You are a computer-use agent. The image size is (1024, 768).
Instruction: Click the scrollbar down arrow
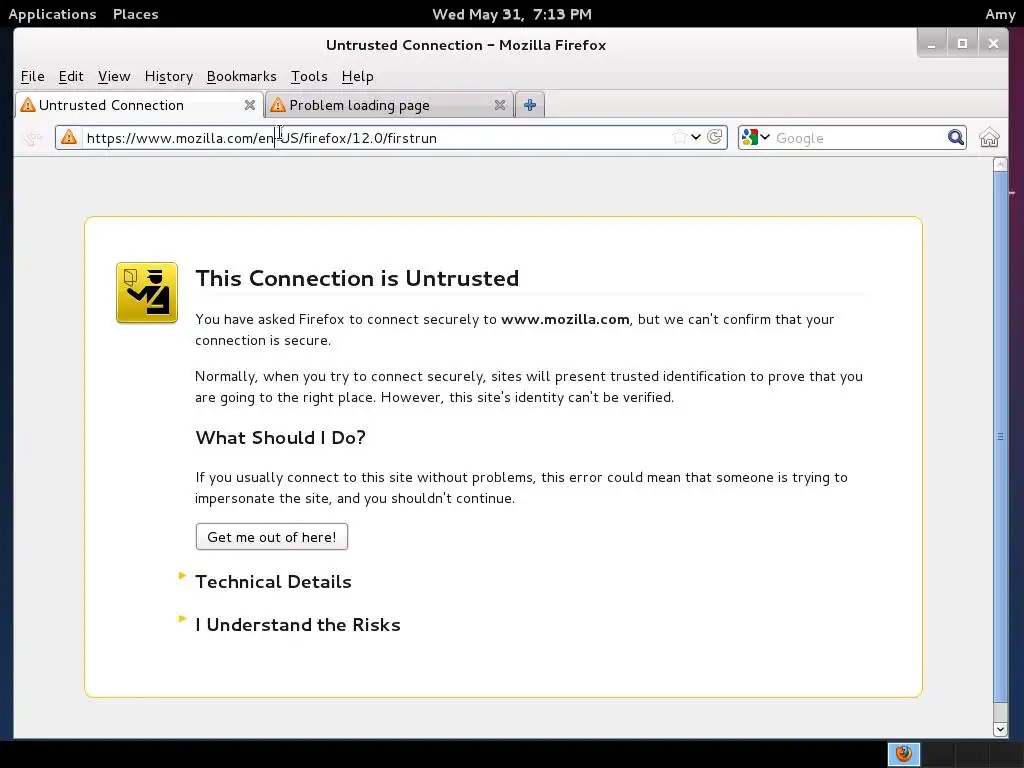pos(1000,729)
